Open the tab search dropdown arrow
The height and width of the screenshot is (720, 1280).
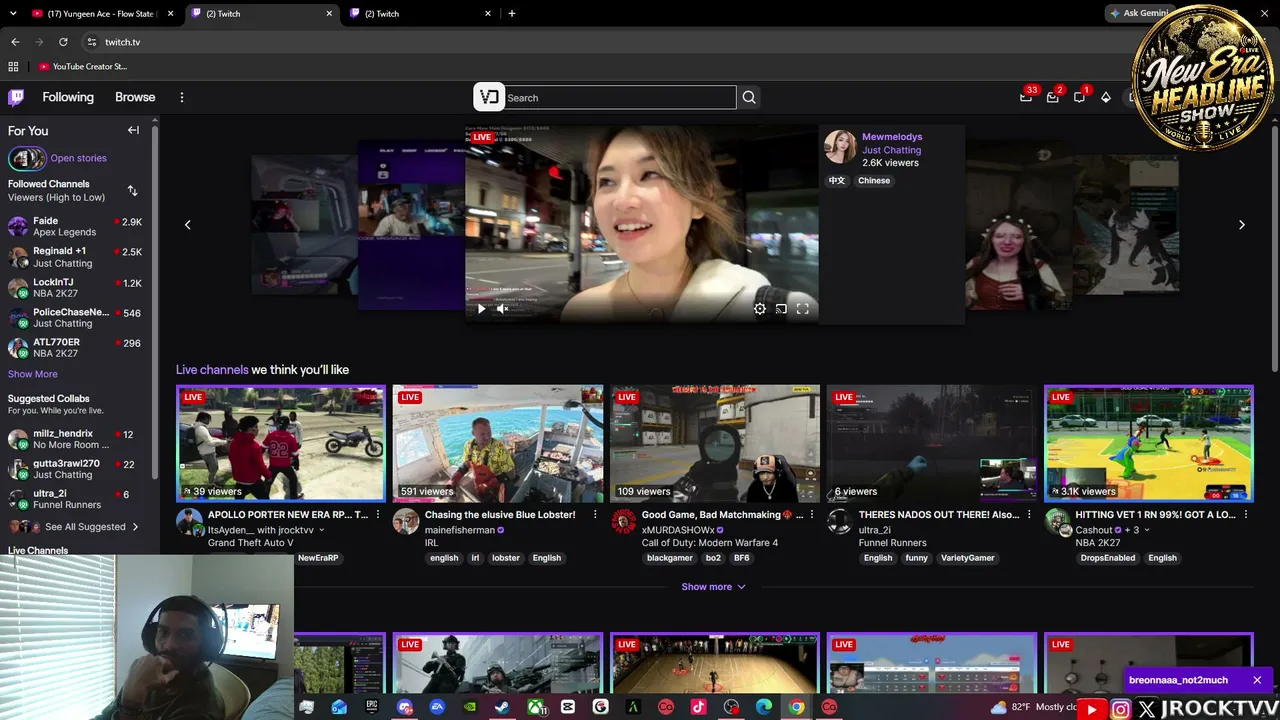[13, 13]
